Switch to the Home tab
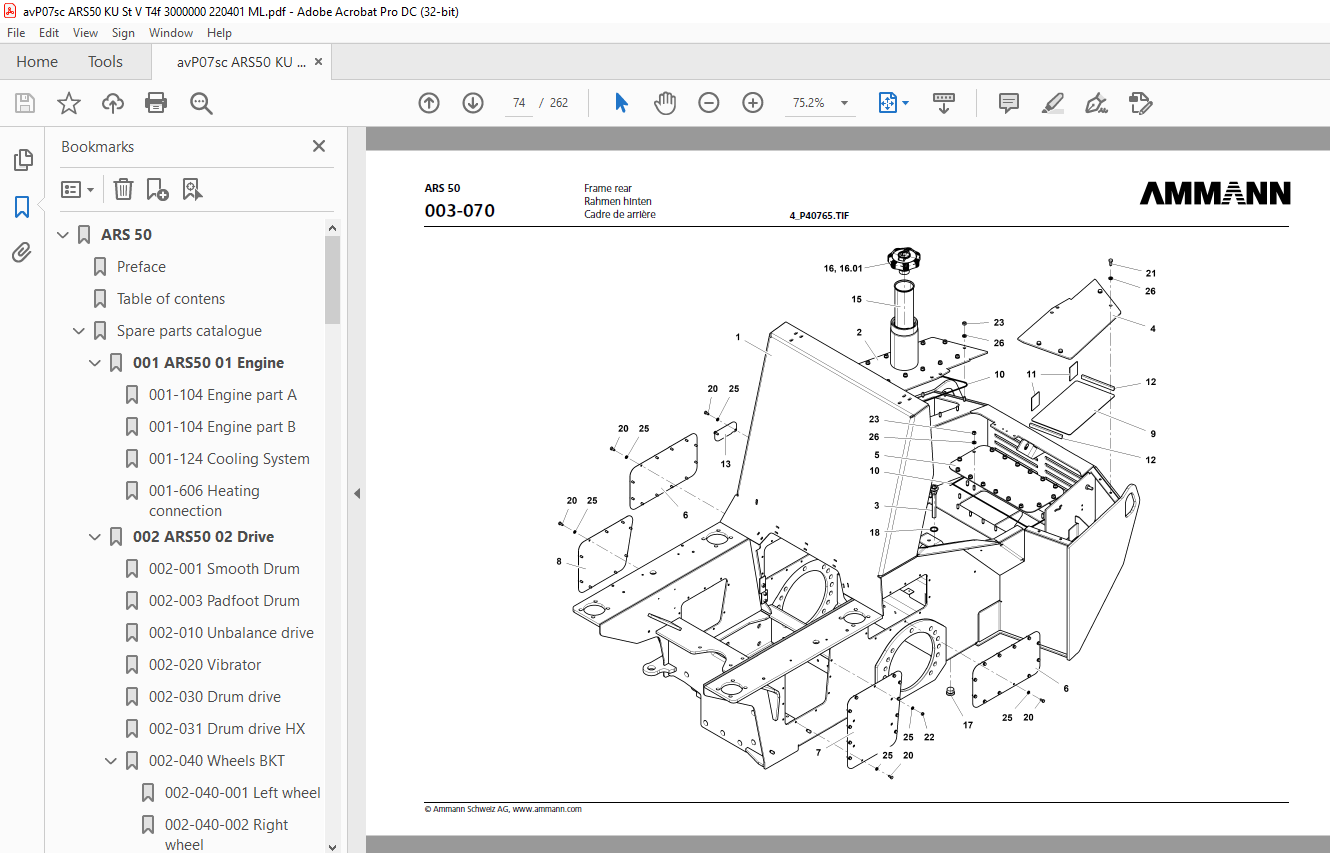Image resolution: width=1330 pixels, height=853 pixels. pyautogui.click(x=37, y=62)
